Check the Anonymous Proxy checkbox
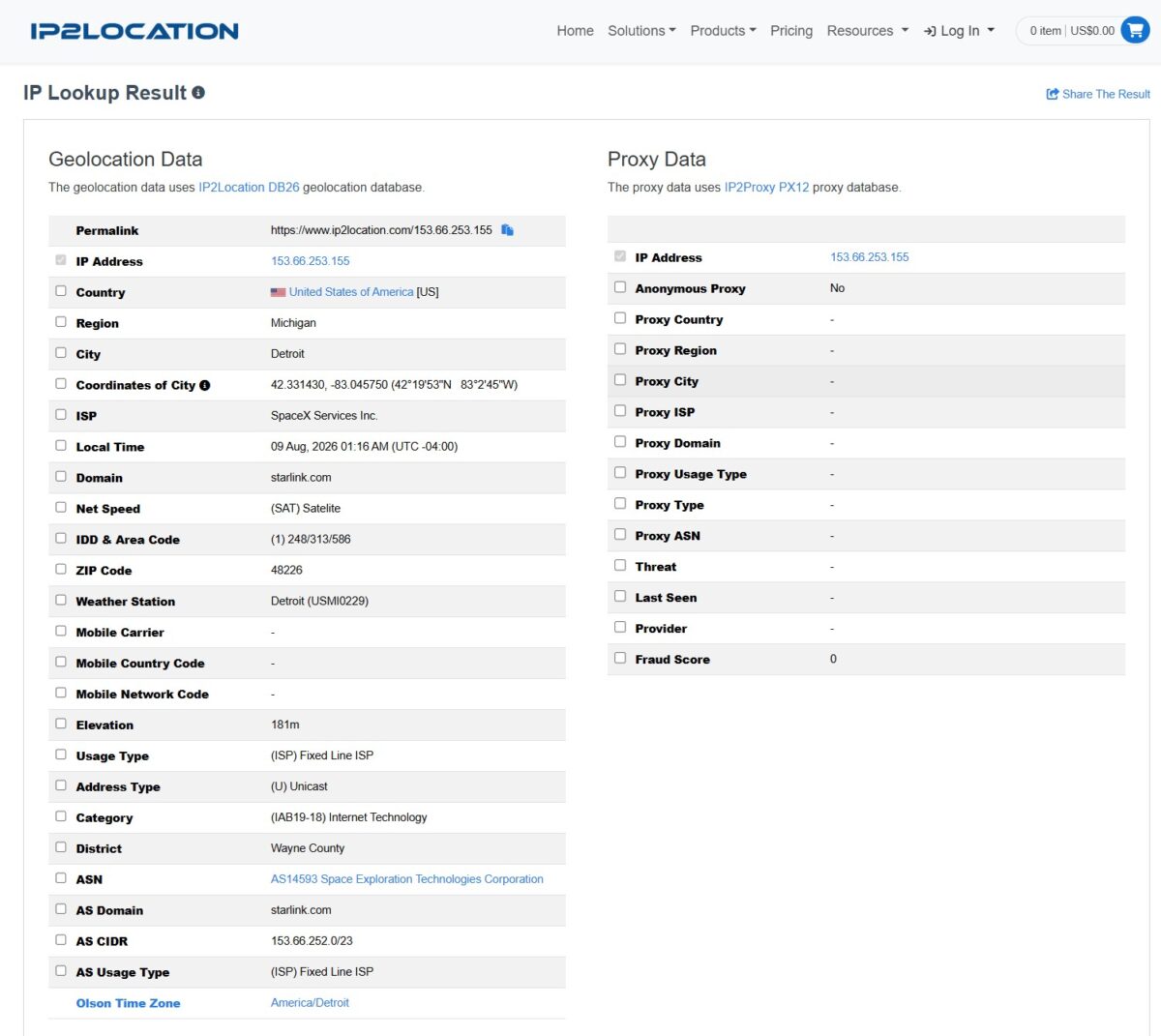 point(620,287)
